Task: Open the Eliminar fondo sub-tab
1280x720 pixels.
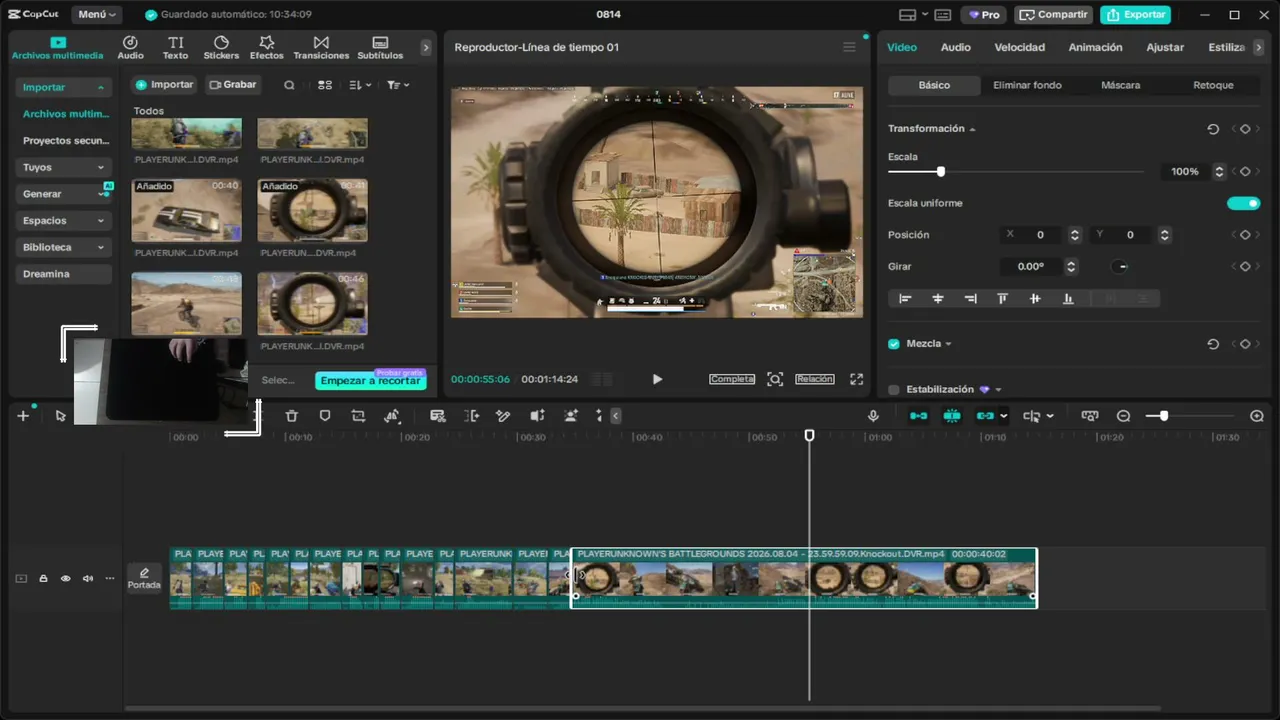Action: pyautogui.click(x=1027, y=85)
